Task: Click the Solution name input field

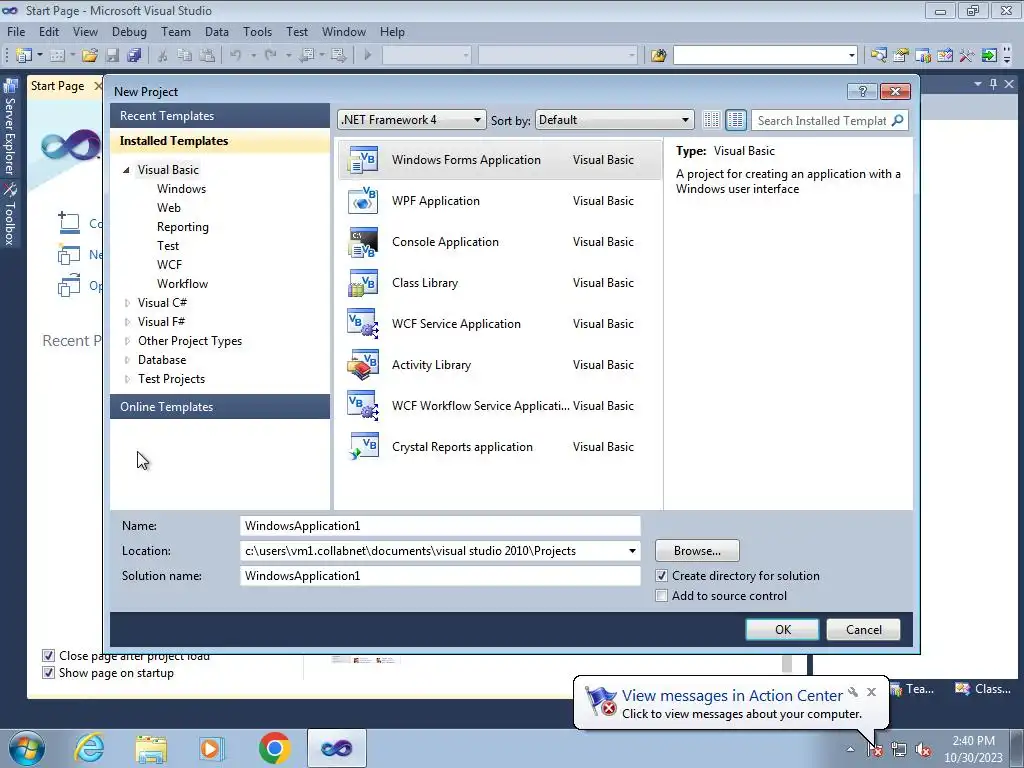Action: click(x=440, y=575)
